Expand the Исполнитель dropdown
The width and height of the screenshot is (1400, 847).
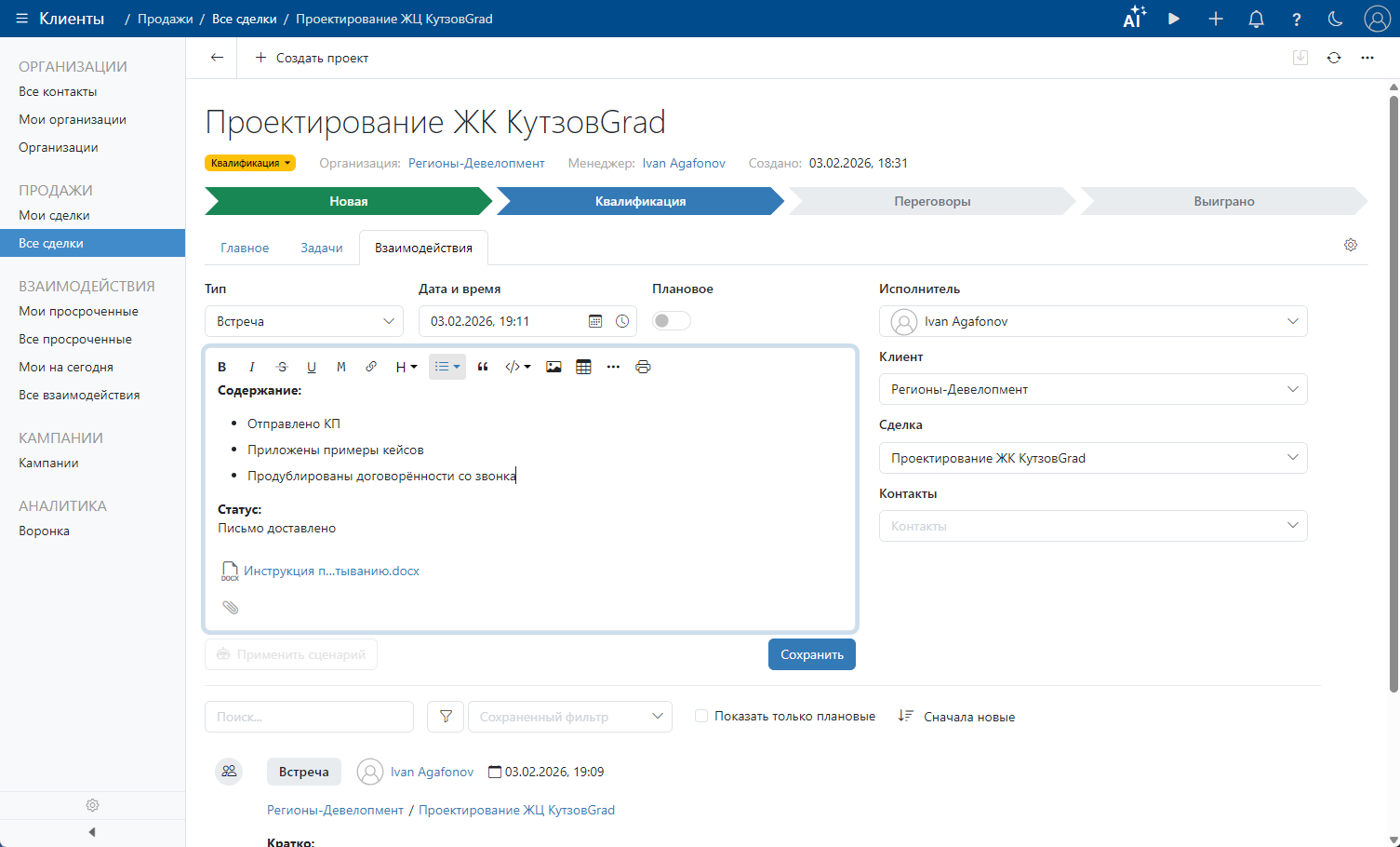pos(1093,321)
